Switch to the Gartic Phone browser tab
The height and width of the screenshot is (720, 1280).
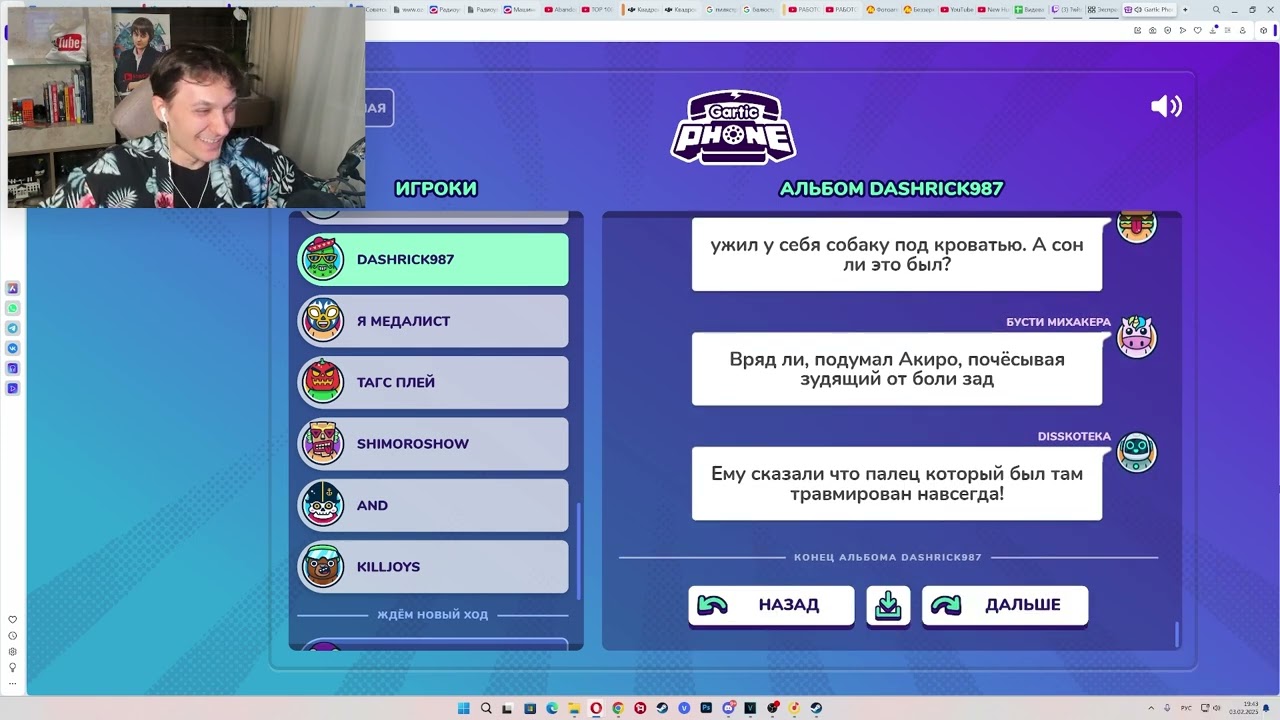click(x=1147, y=10)
